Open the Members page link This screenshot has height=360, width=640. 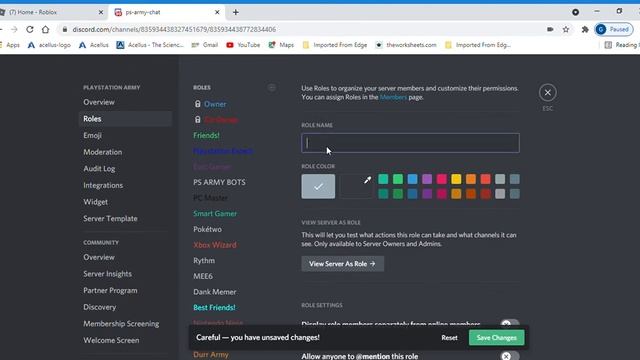[x=393, y=97]
